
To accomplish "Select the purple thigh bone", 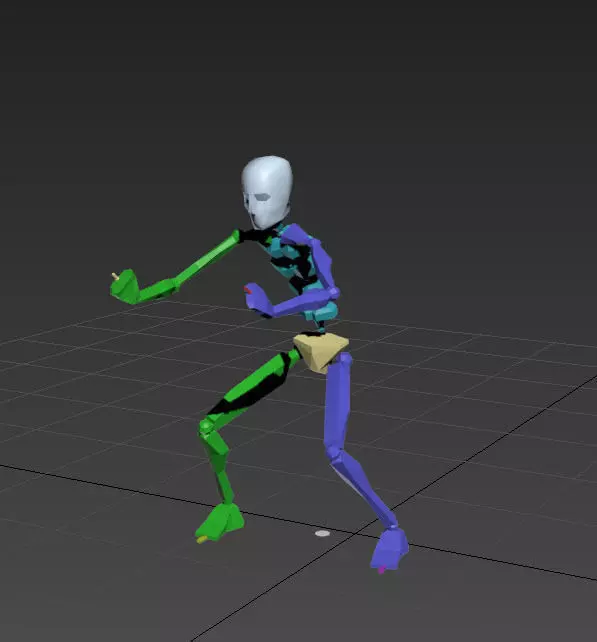I will pos(338,403).
